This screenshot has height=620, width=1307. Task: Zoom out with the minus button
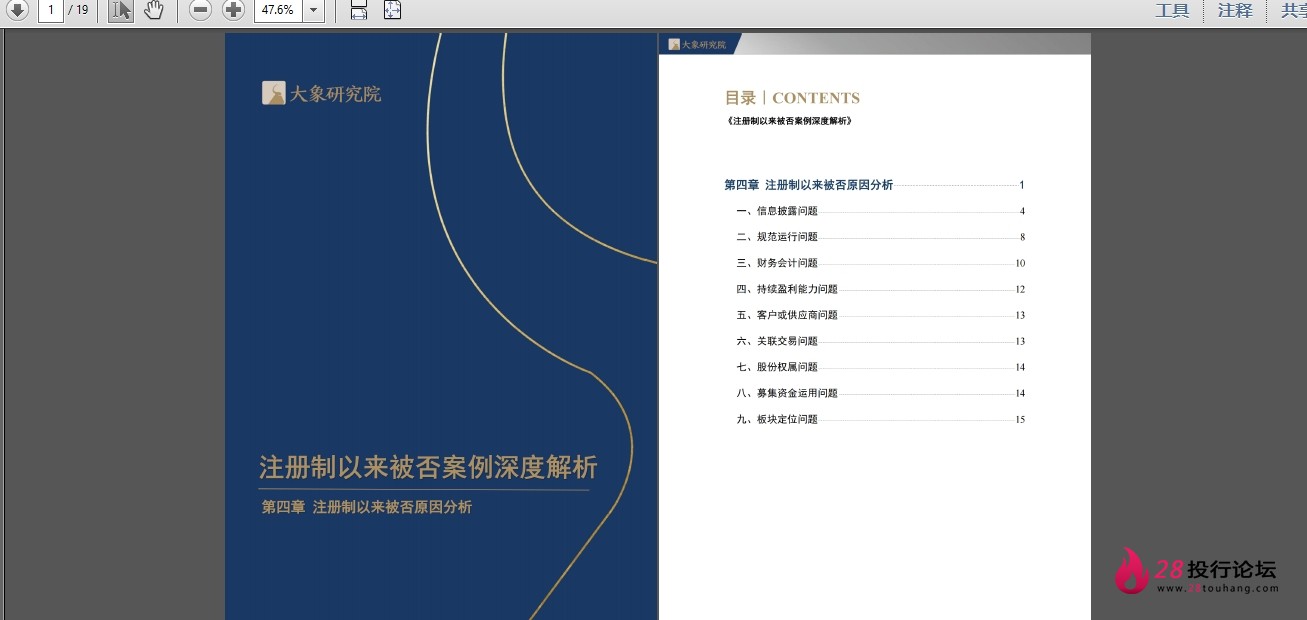point(200,10)
